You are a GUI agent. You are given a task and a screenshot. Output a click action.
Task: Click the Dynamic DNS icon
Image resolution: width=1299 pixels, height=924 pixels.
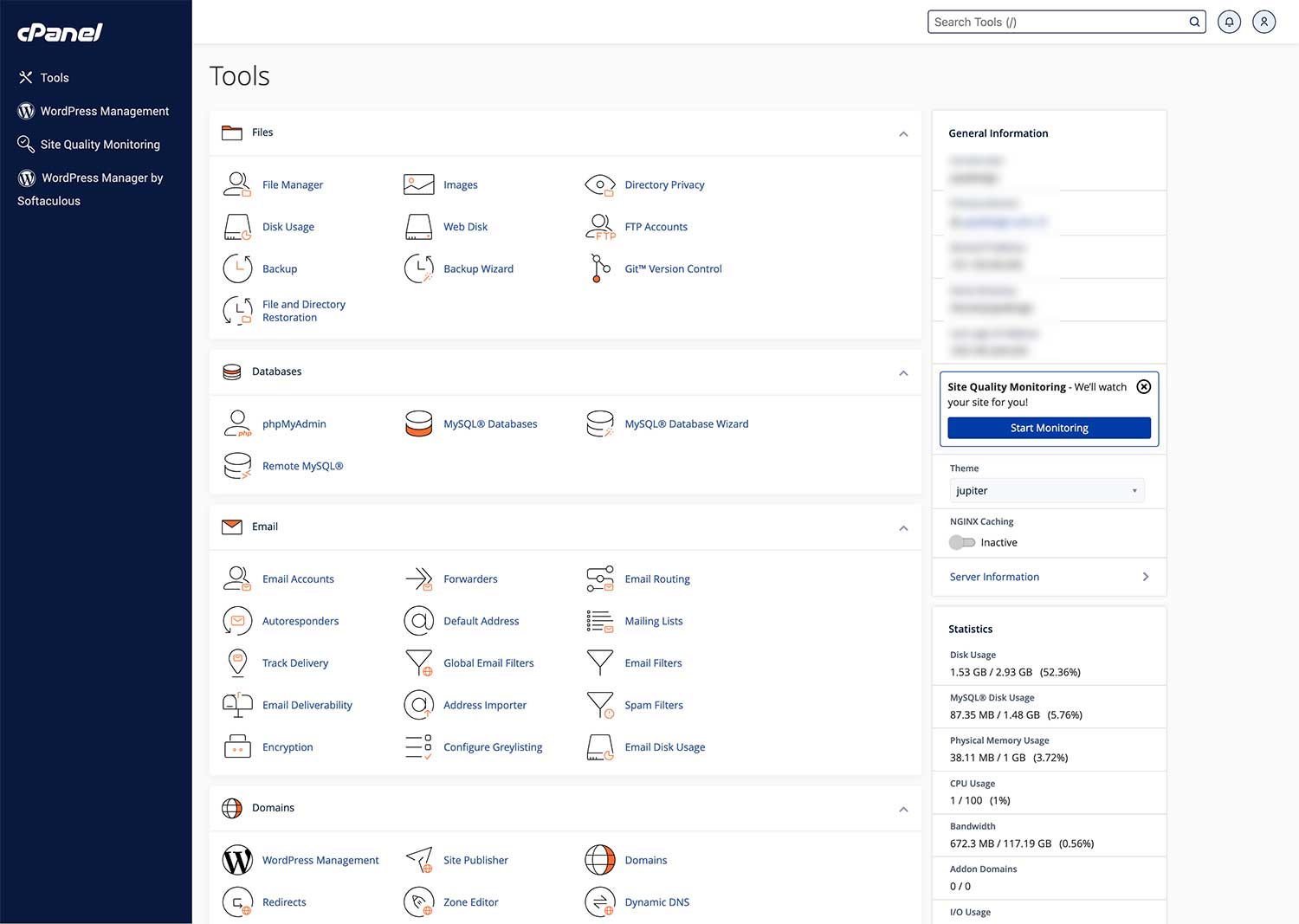coord(600,902)
